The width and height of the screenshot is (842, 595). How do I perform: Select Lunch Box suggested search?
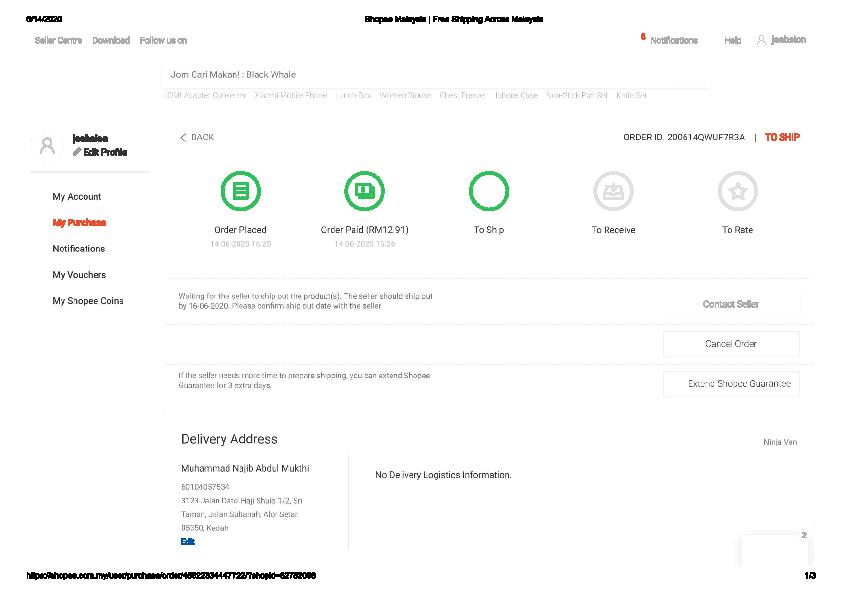(x=353, y=95)
